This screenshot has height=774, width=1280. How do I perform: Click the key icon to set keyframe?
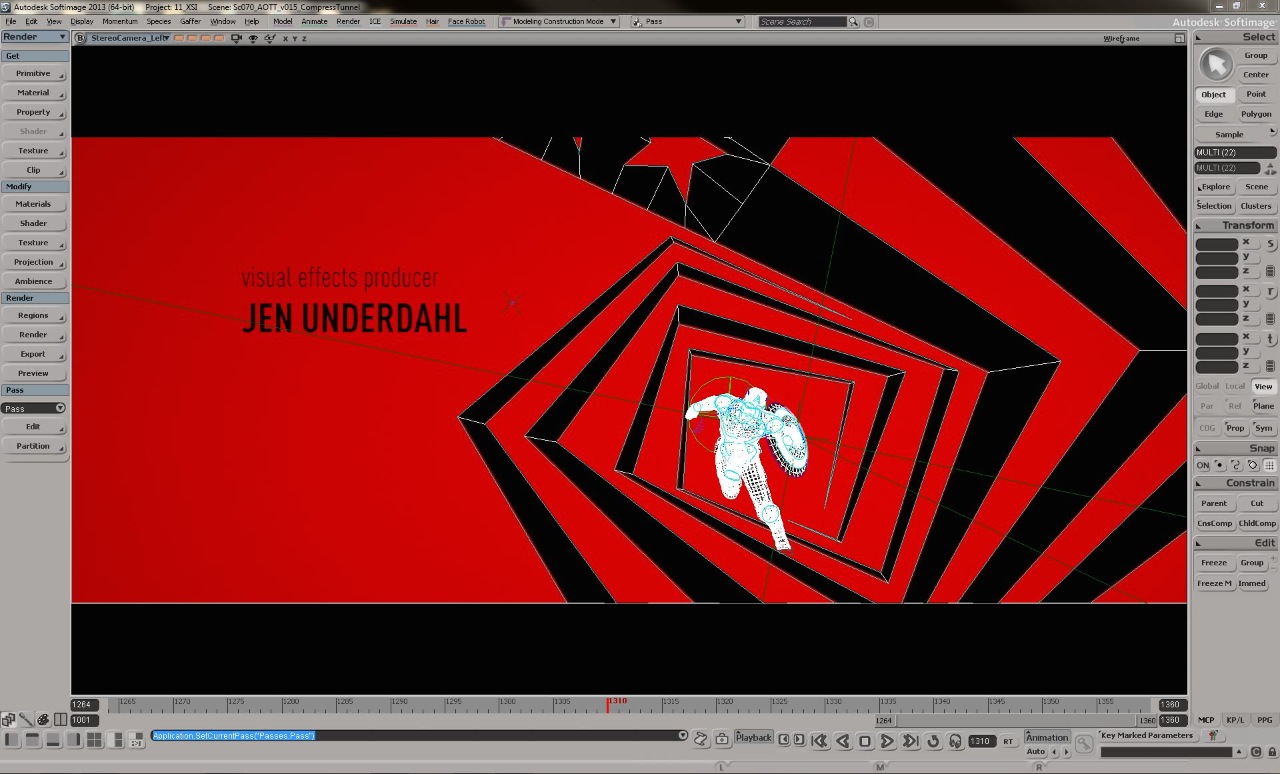click(1084, 743)
